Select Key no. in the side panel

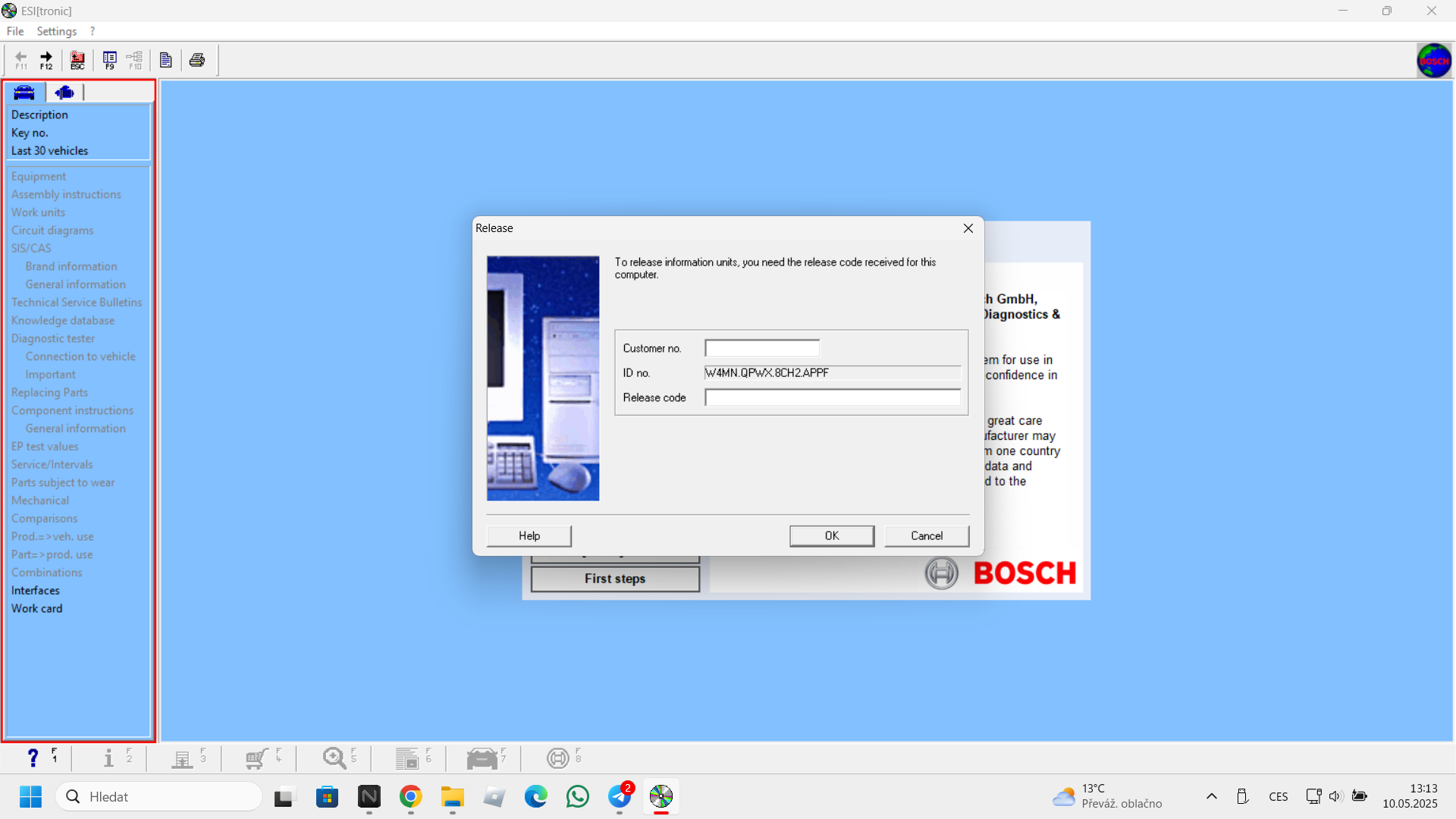point(30,133)
